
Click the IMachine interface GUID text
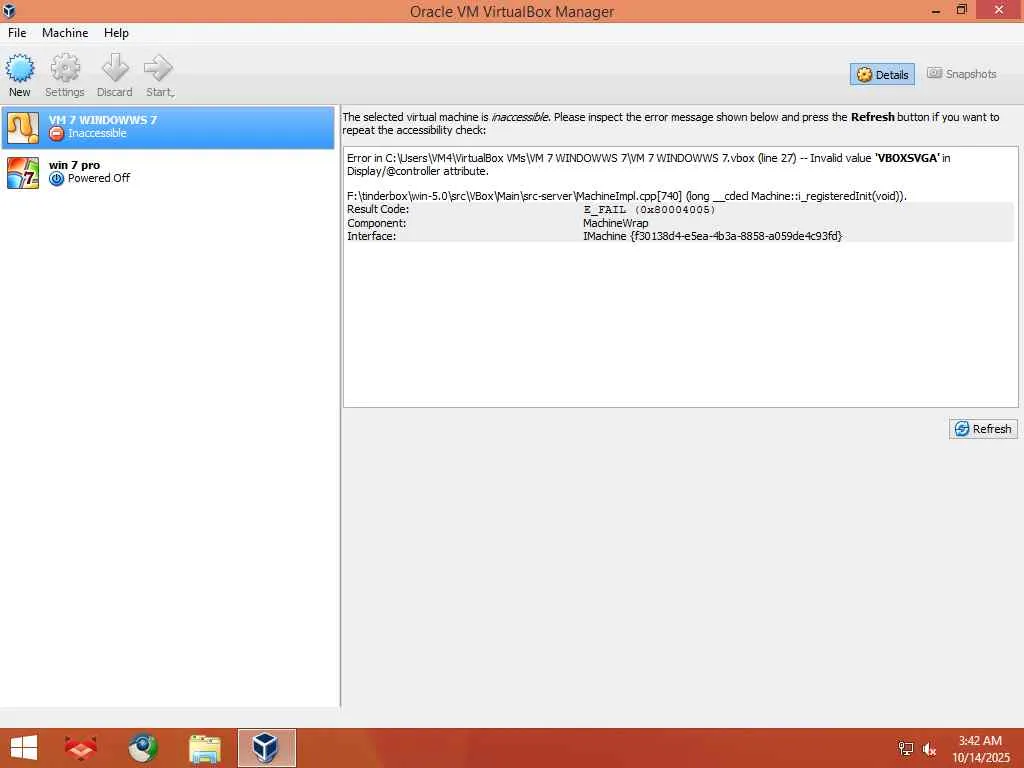pyautogui.click(x=712, y=236)
